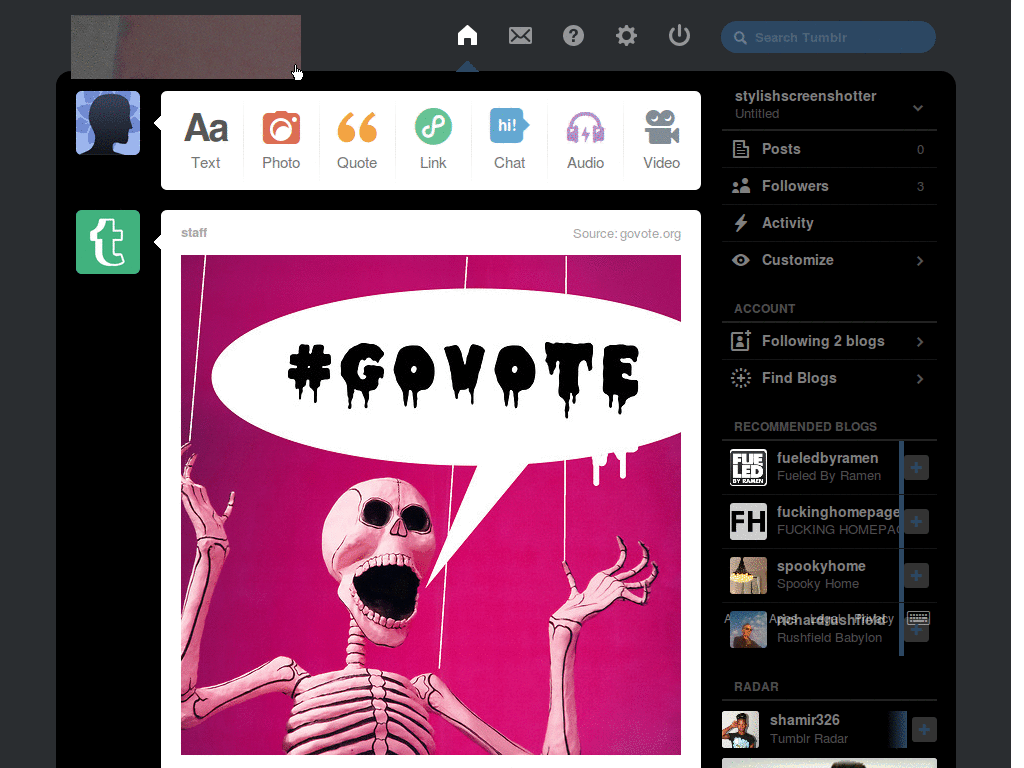Click the Untitled blog title text
Image resolution: width=1024 pixels, height=768 pixels.
[x=757, y=114]
